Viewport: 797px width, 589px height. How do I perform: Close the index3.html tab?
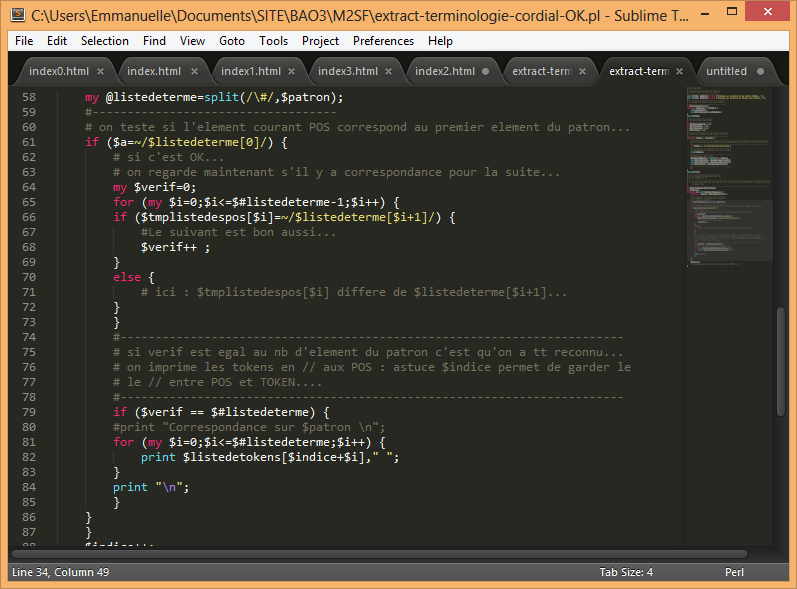click(388, 72)
